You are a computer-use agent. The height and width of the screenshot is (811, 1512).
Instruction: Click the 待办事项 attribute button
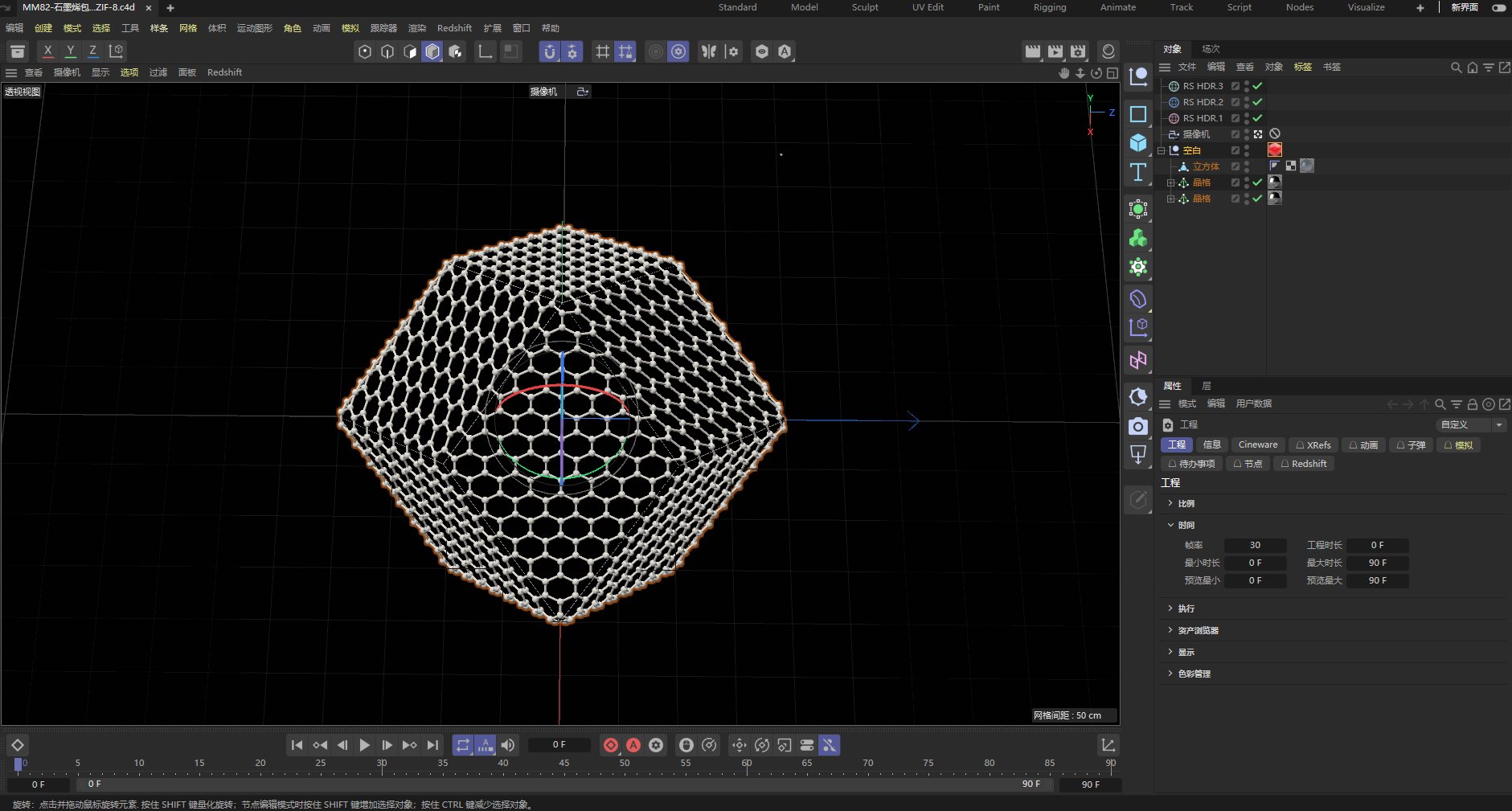tap(1191, 464)
